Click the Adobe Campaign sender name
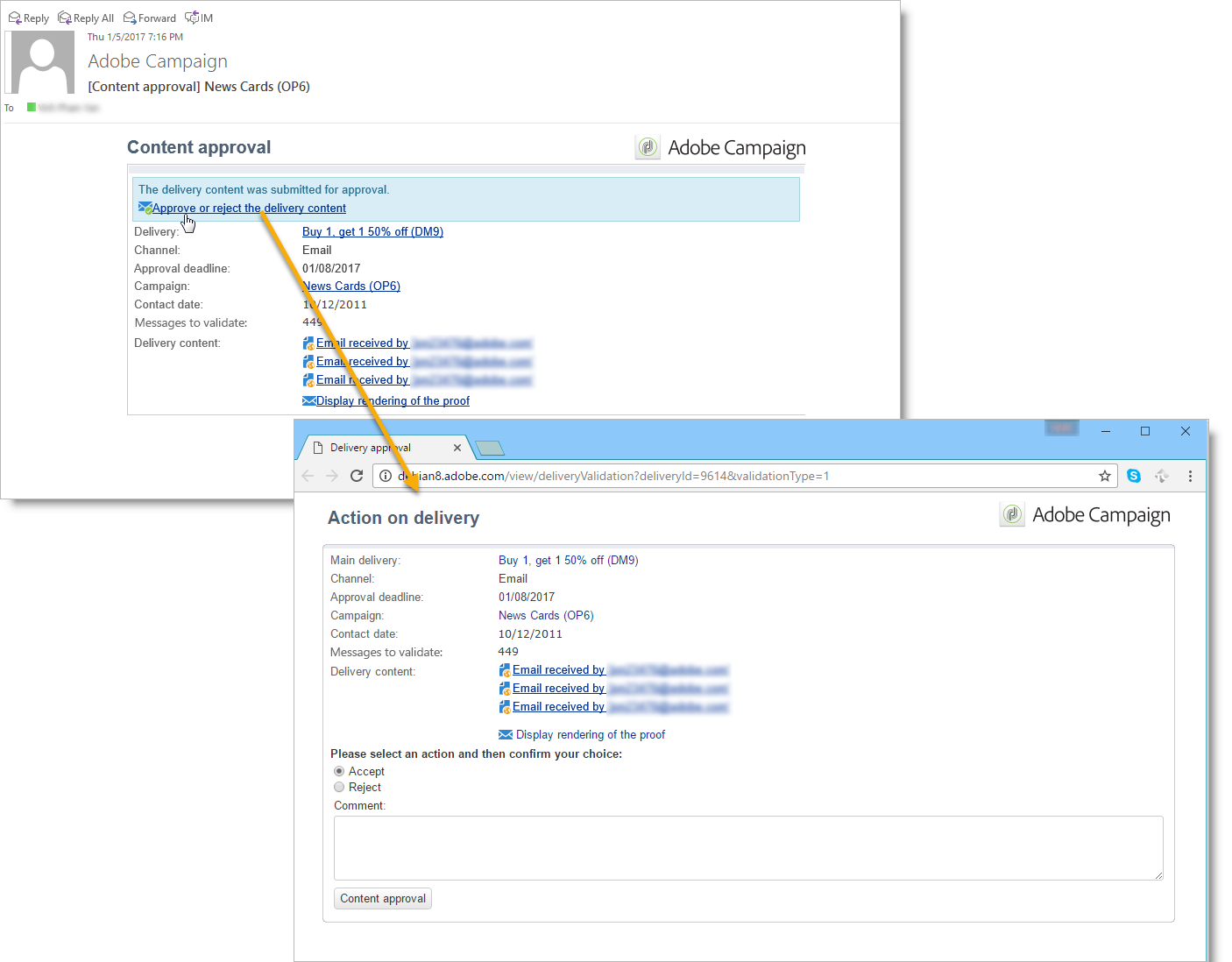The height and width of the screenshot is (962, 1232). tap(158, 61)
